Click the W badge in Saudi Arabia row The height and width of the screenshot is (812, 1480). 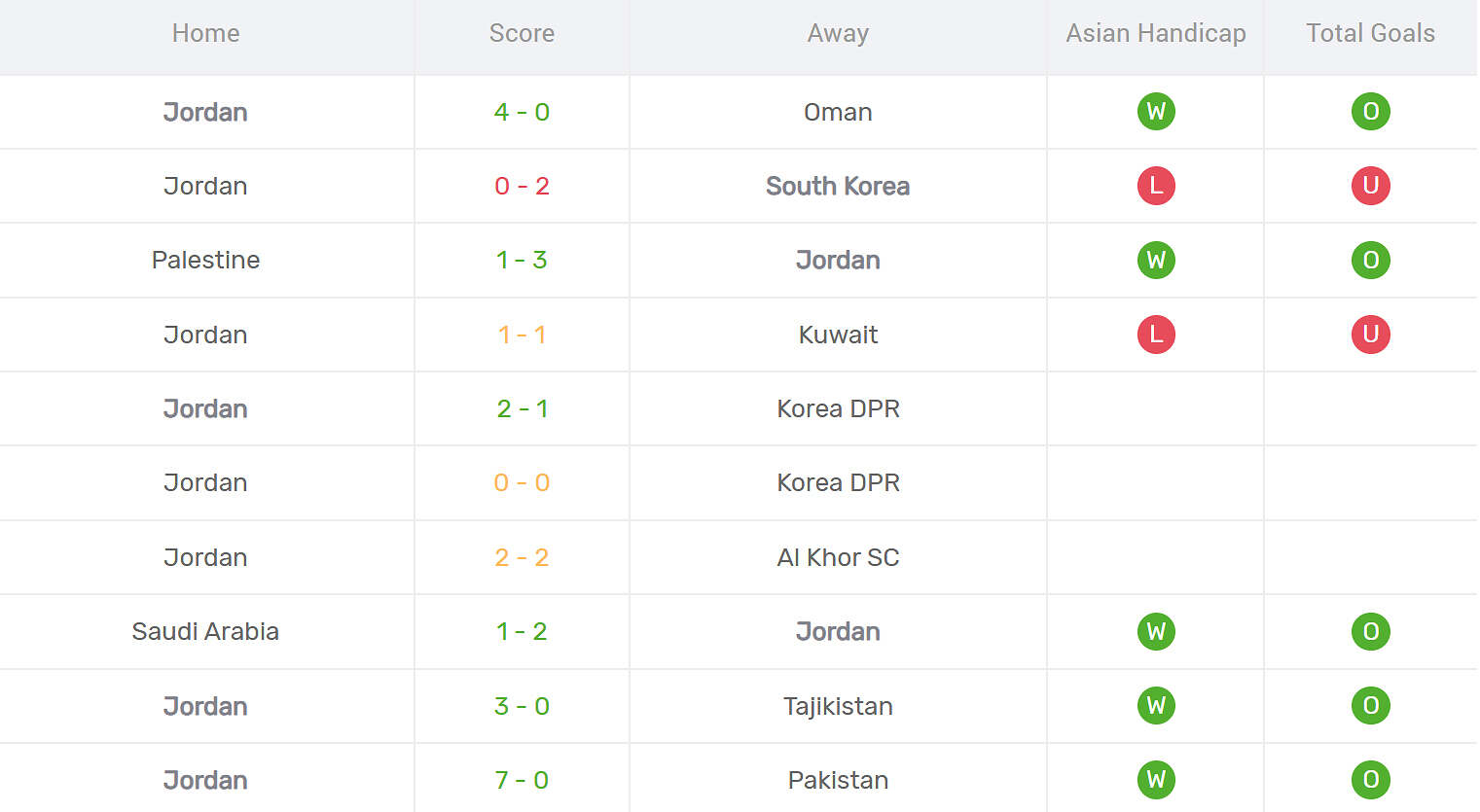tap(1156, 631)
